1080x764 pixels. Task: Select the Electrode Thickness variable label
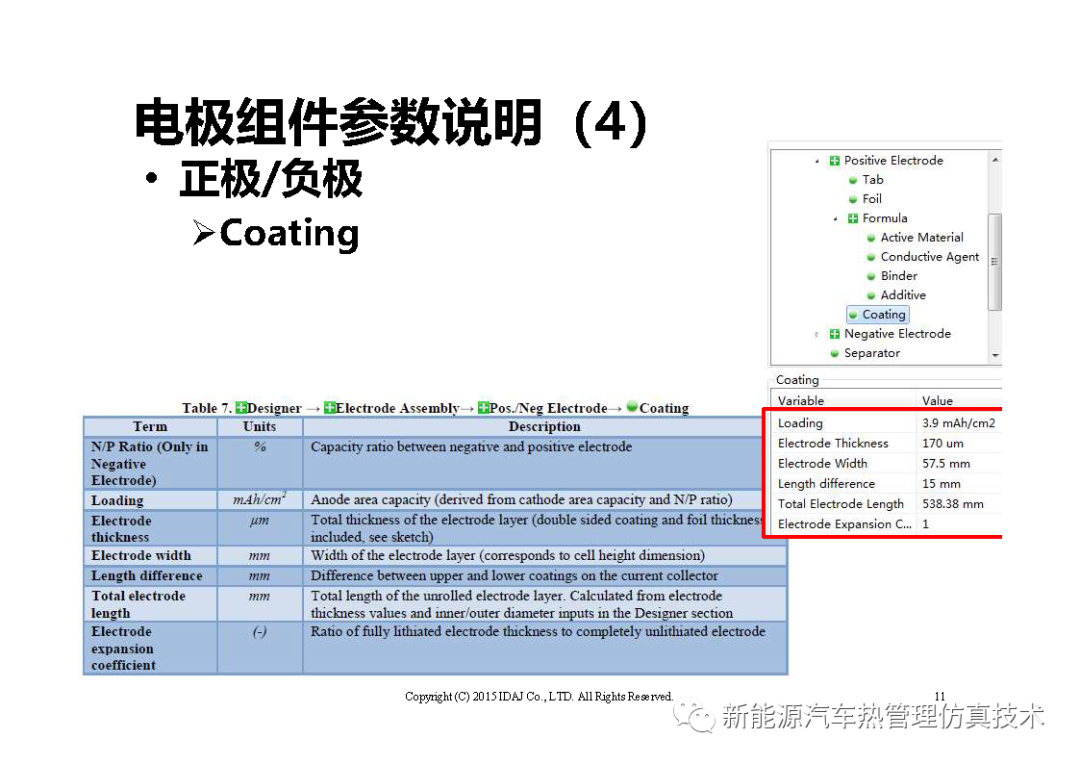[833, 444]
